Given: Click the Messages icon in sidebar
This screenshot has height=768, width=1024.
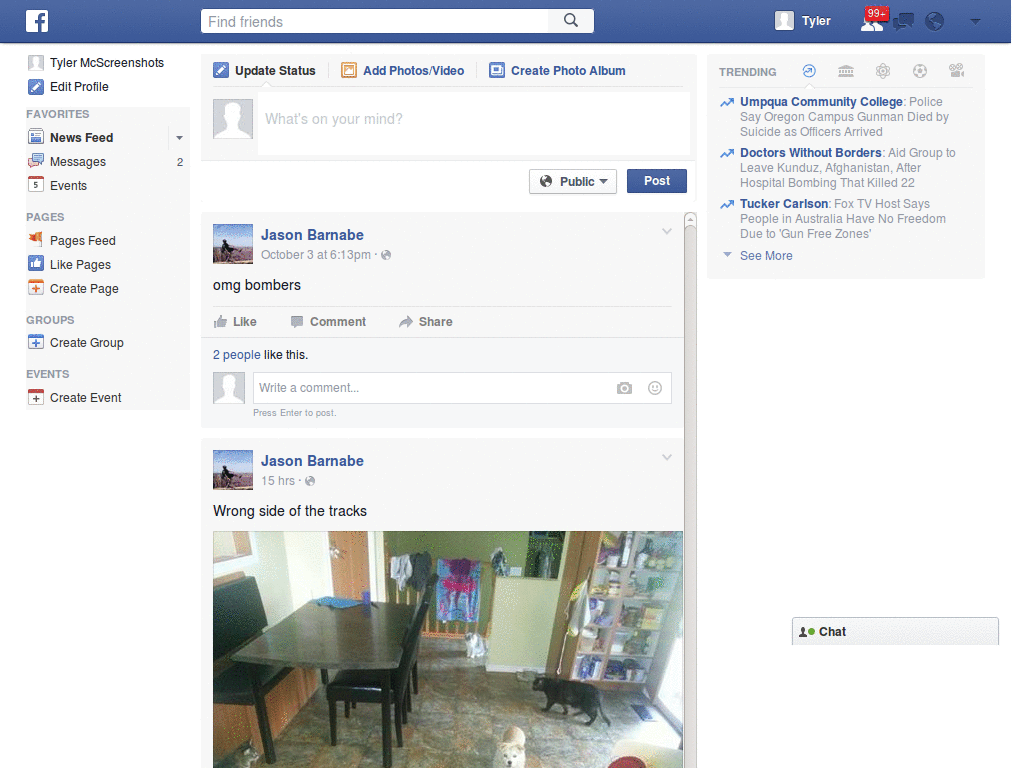Looking at the screenshot, I should pos(36,161).
